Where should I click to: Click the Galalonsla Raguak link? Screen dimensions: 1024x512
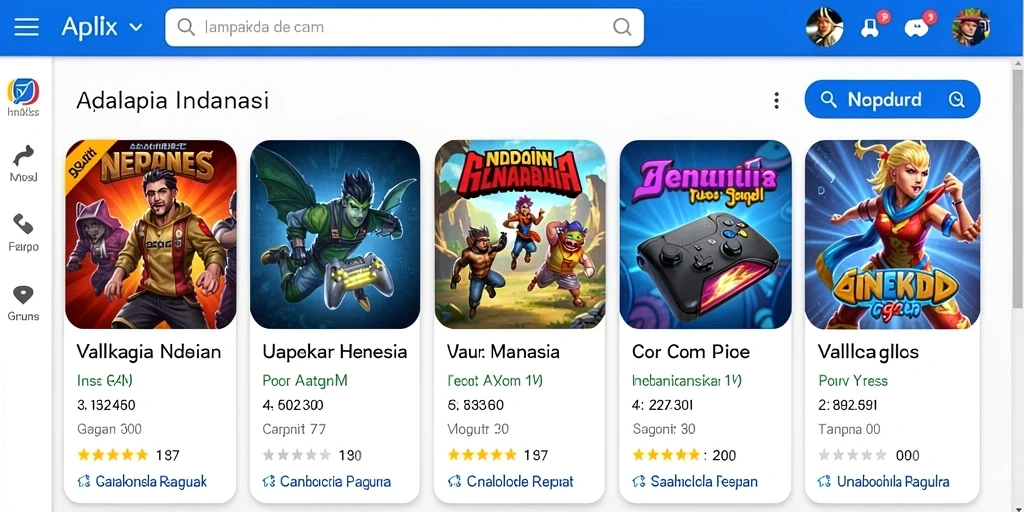click(x=142, y=482)
